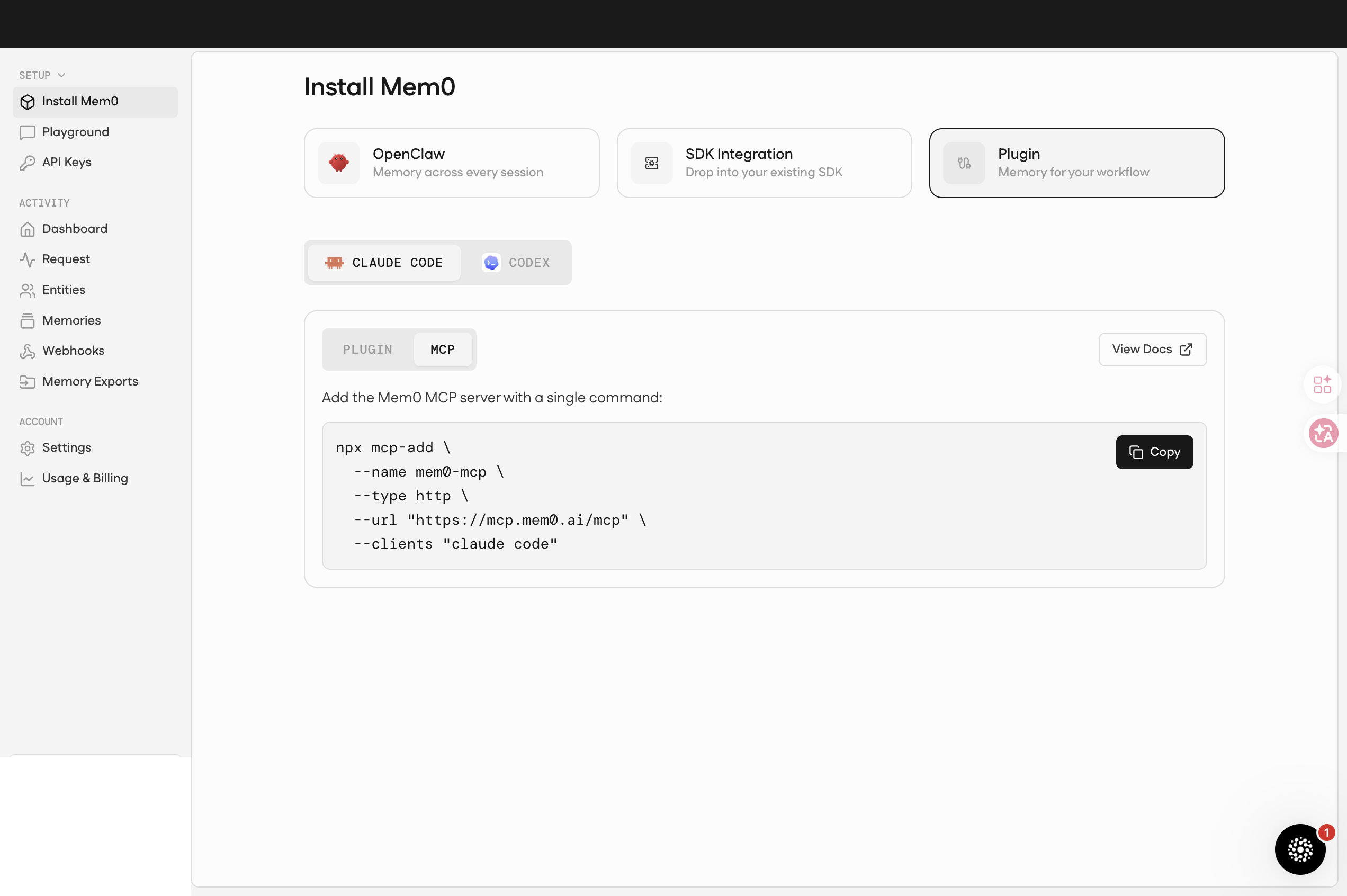Click the Memories archive icon
Image resolution: width=1347 pixels, height=896 pixels.
pyautogui.click(x=28, y=320)
